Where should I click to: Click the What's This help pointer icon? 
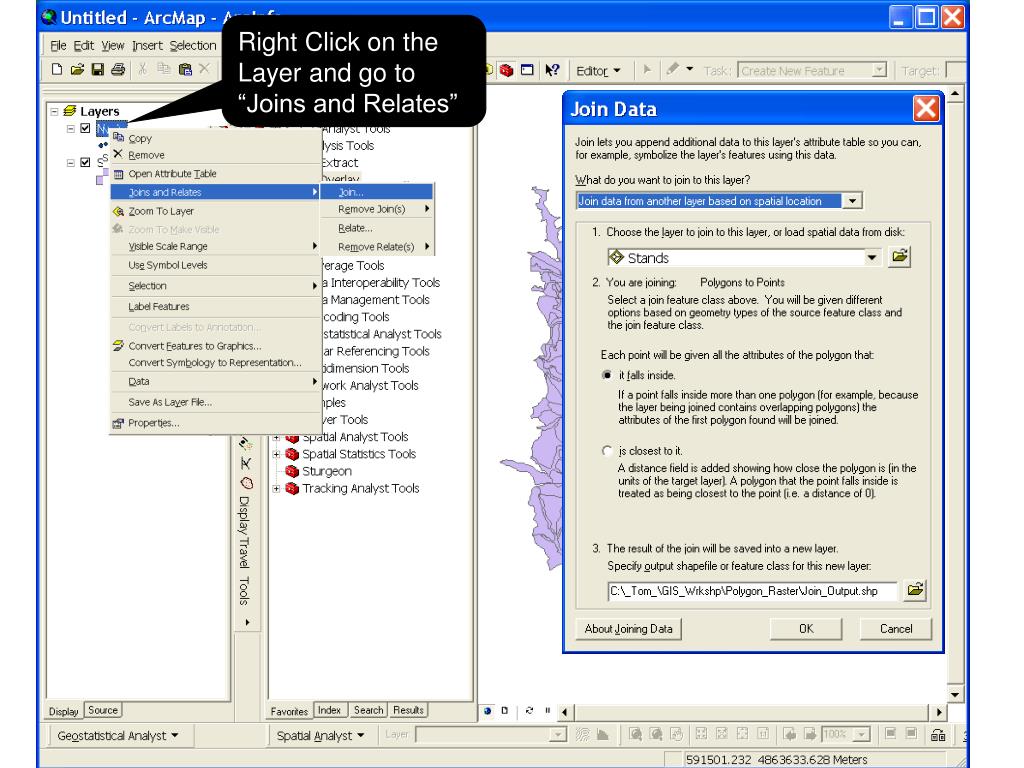[552, 70]
